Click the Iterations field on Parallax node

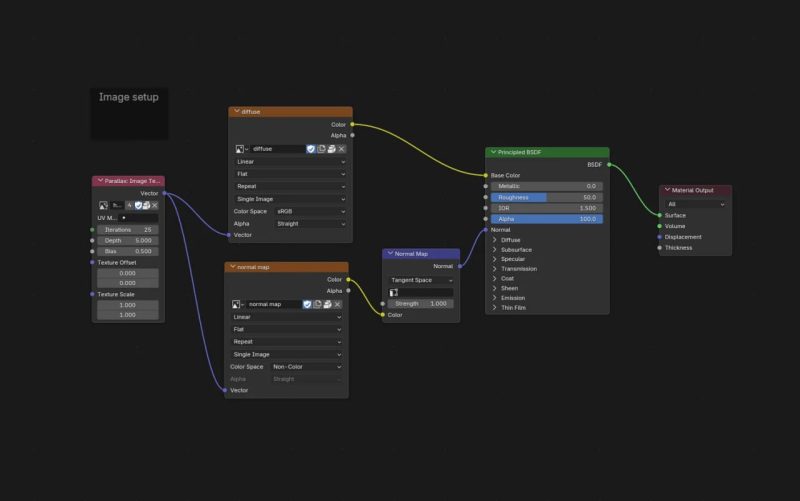[127, 229]
